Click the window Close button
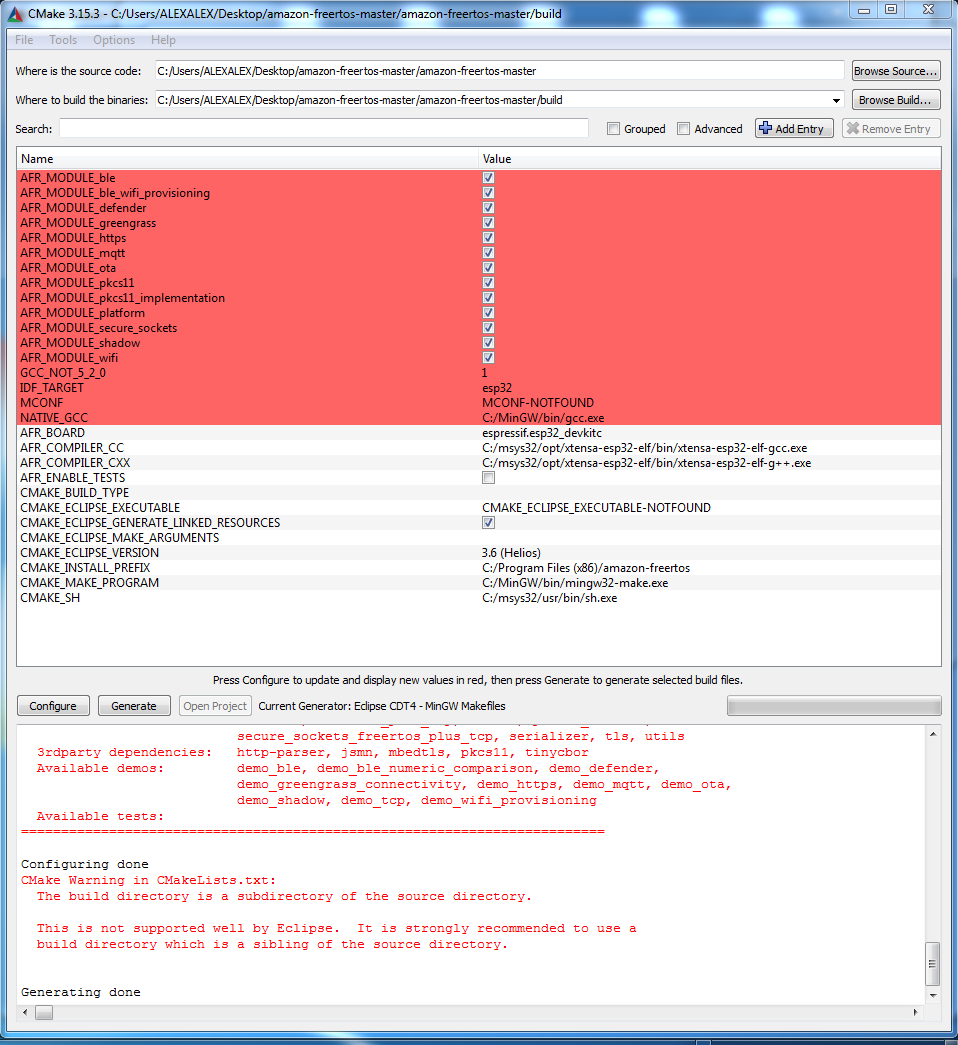Viewport: 958px width, 1045px height. click(x=929, y=9)
